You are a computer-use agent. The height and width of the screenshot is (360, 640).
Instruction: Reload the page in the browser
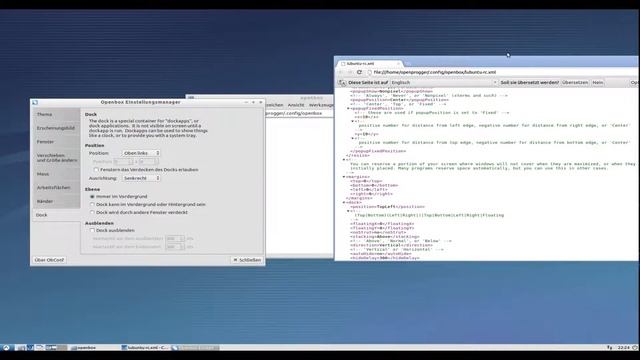[x=359, y=72]
